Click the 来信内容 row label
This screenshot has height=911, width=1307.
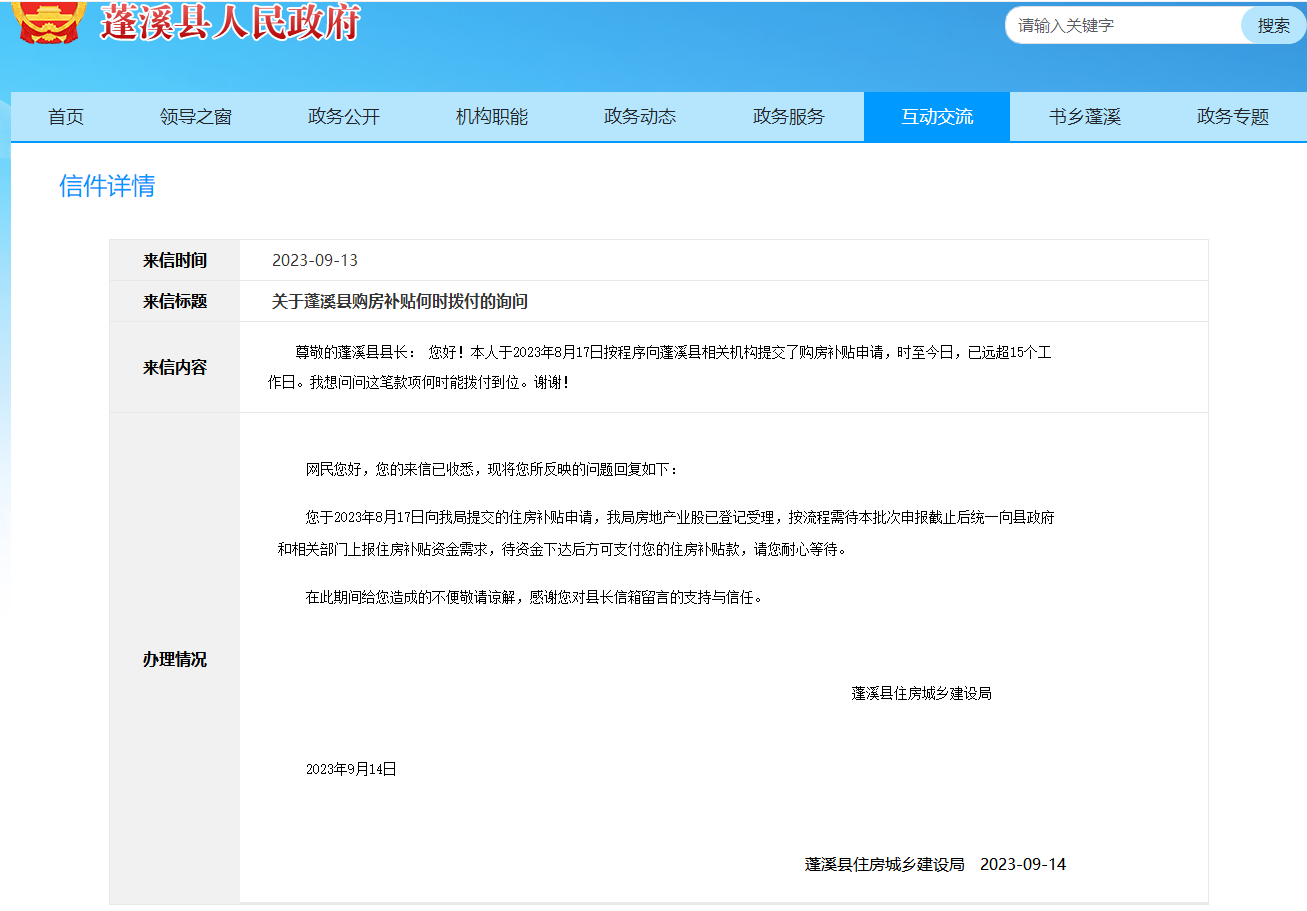[x=175, y=367]
